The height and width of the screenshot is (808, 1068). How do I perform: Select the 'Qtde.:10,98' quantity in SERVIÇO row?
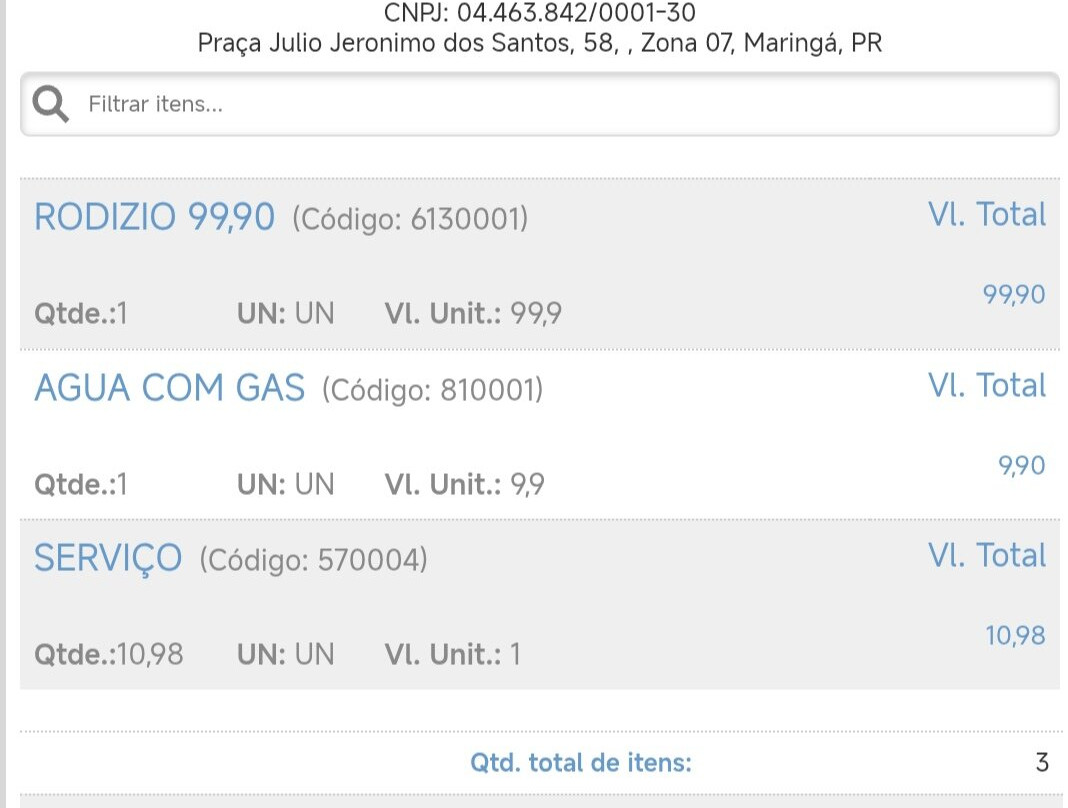[x=109, y=655]
